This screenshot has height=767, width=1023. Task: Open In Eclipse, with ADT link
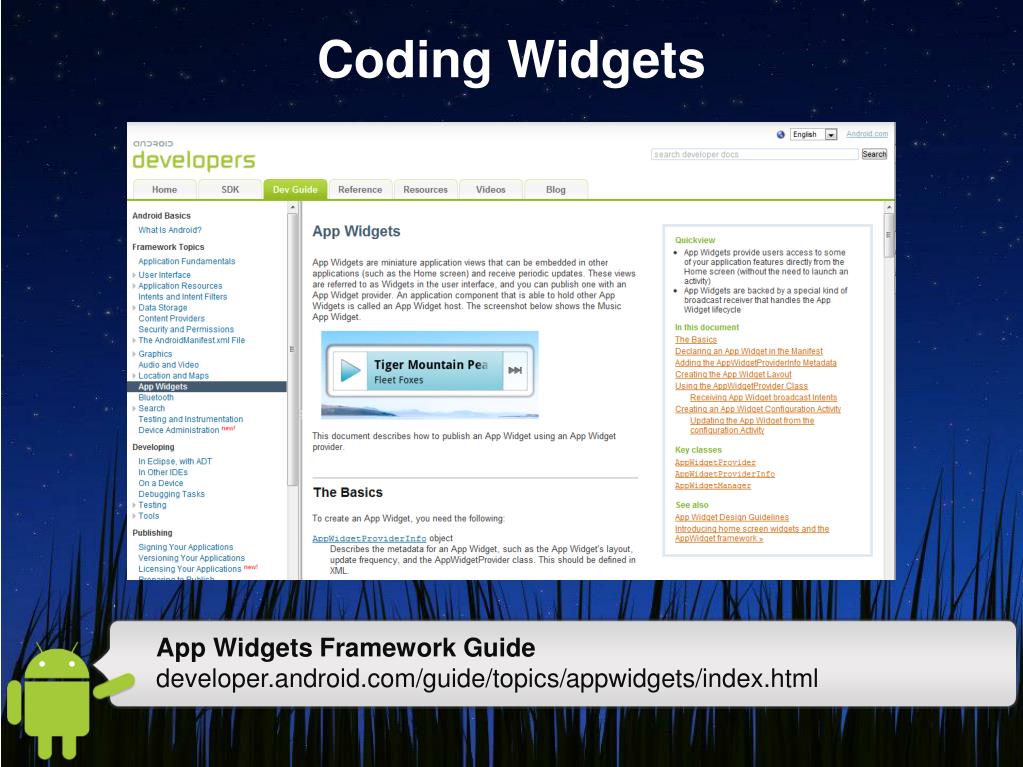click(x=175, y=462)
